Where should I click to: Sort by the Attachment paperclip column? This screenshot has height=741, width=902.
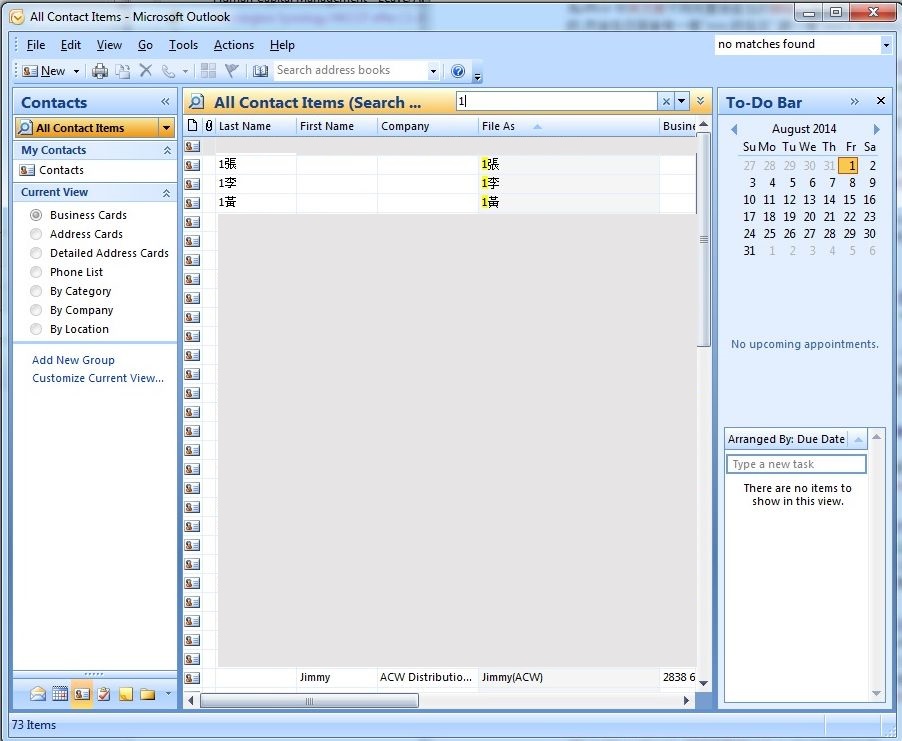208,125
